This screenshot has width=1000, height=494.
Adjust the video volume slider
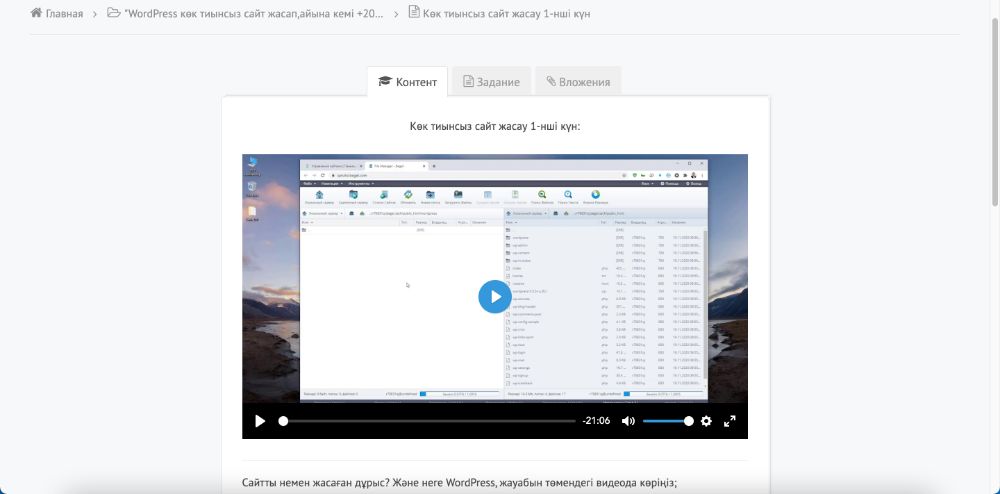(x=668, y=421)
